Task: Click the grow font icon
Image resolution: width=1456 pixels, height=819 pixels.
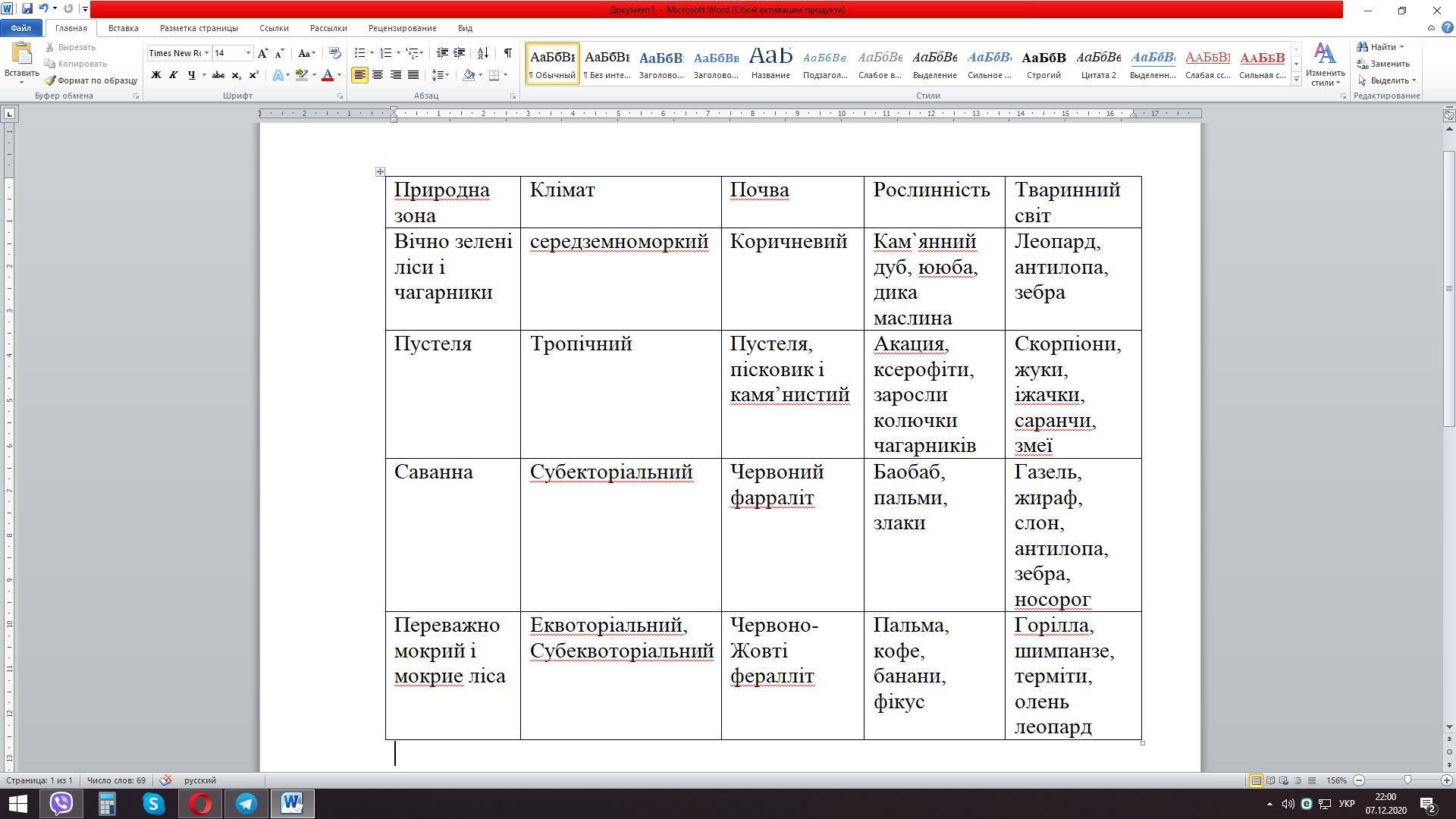Action: coord(262,53)
